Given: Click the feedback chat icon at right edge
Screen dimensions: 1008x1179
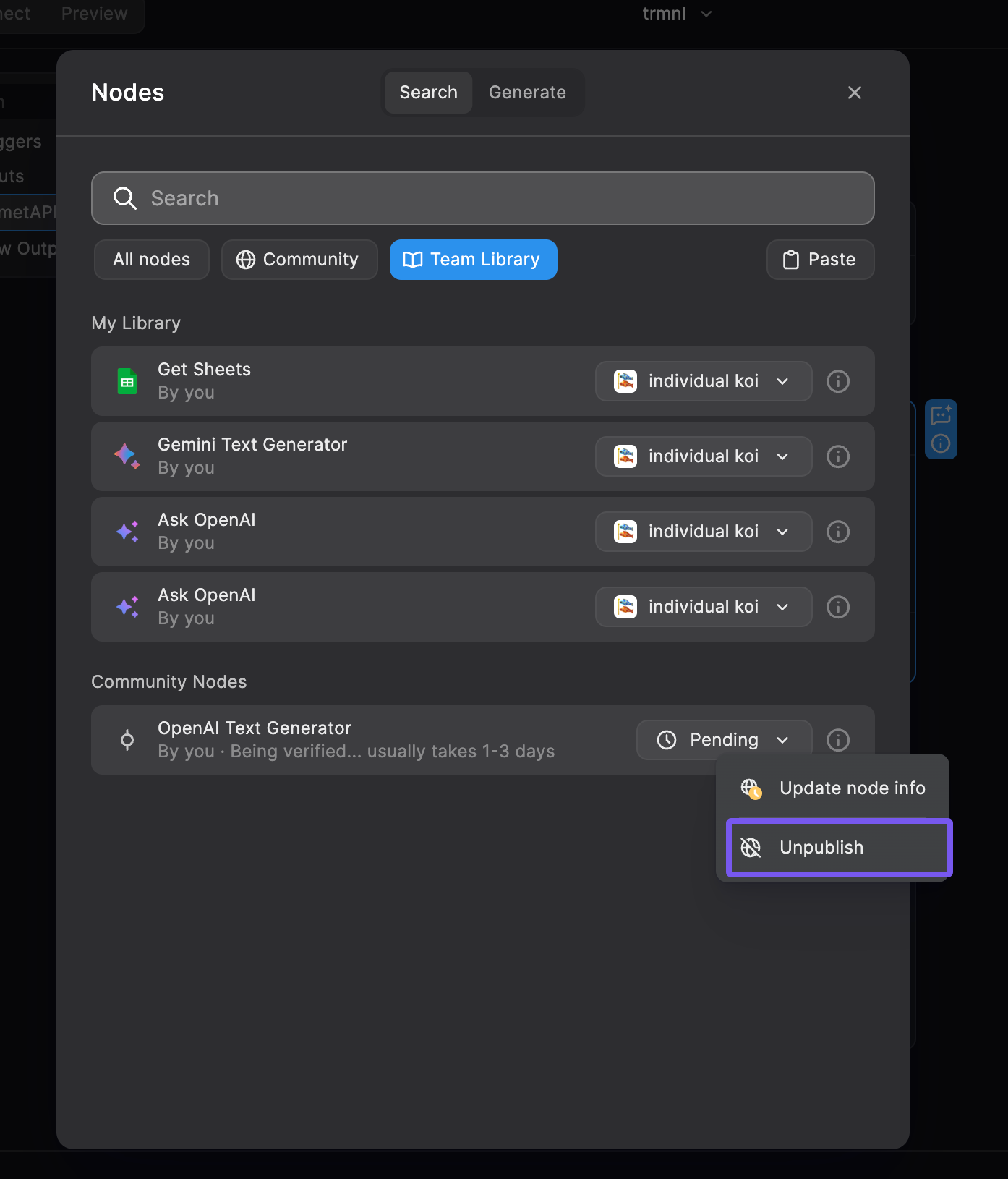Looking at the screenshot, I should [941, 415].
